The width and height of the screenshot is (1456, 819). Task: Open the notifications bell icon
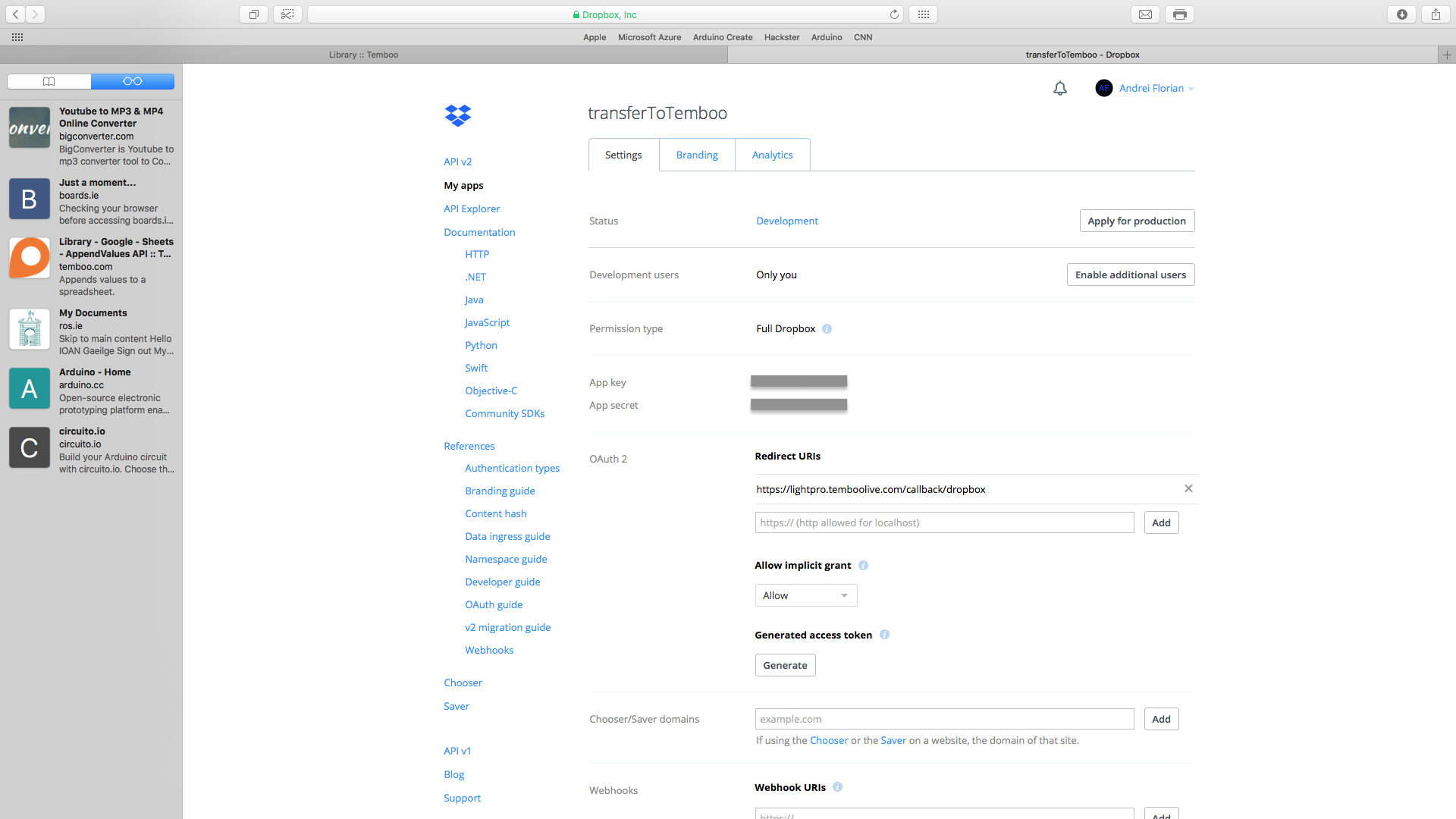(x=1059, y=88)
